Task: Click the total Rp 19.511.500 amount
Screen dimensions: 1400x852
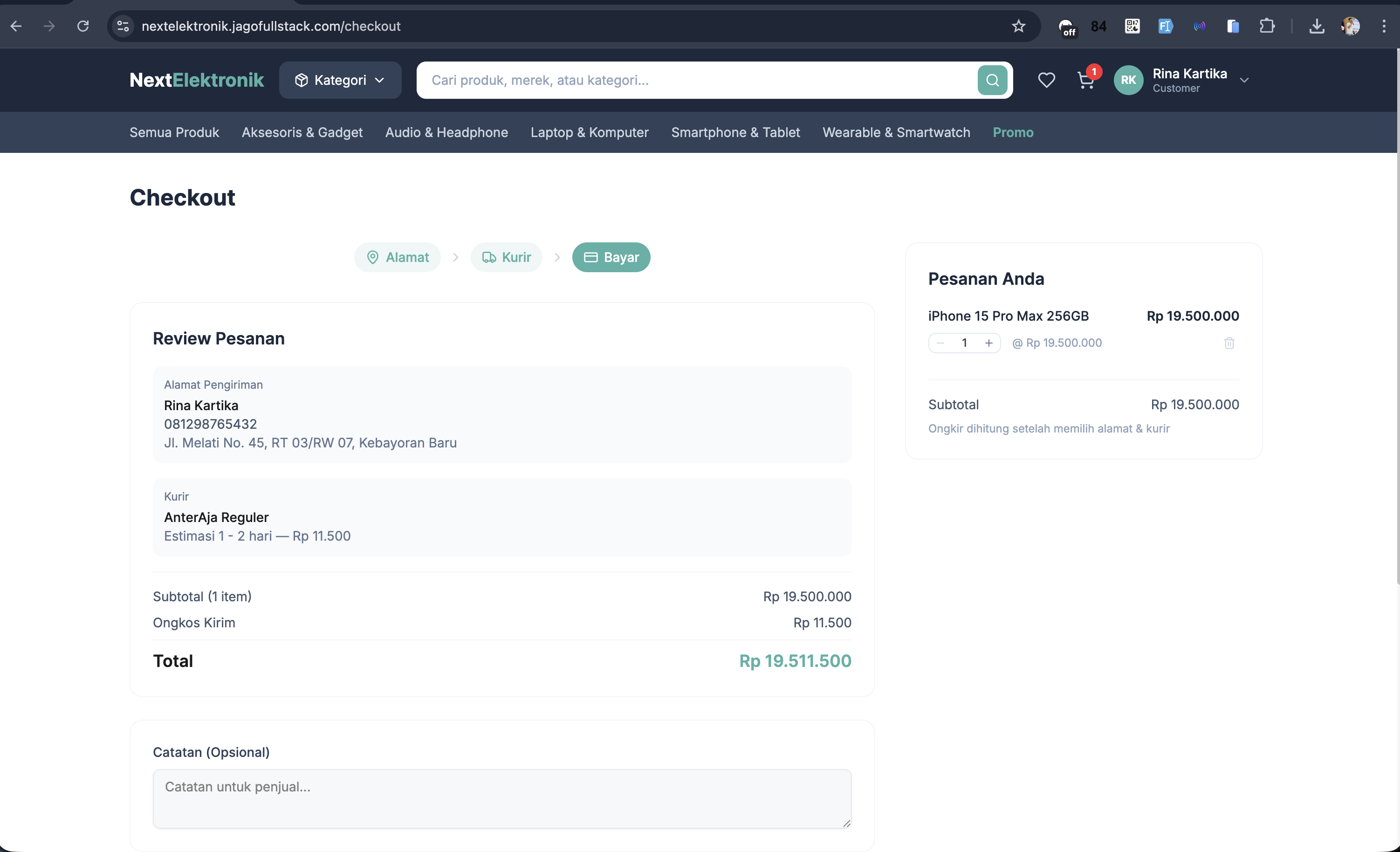Action: tap(795, 661)
